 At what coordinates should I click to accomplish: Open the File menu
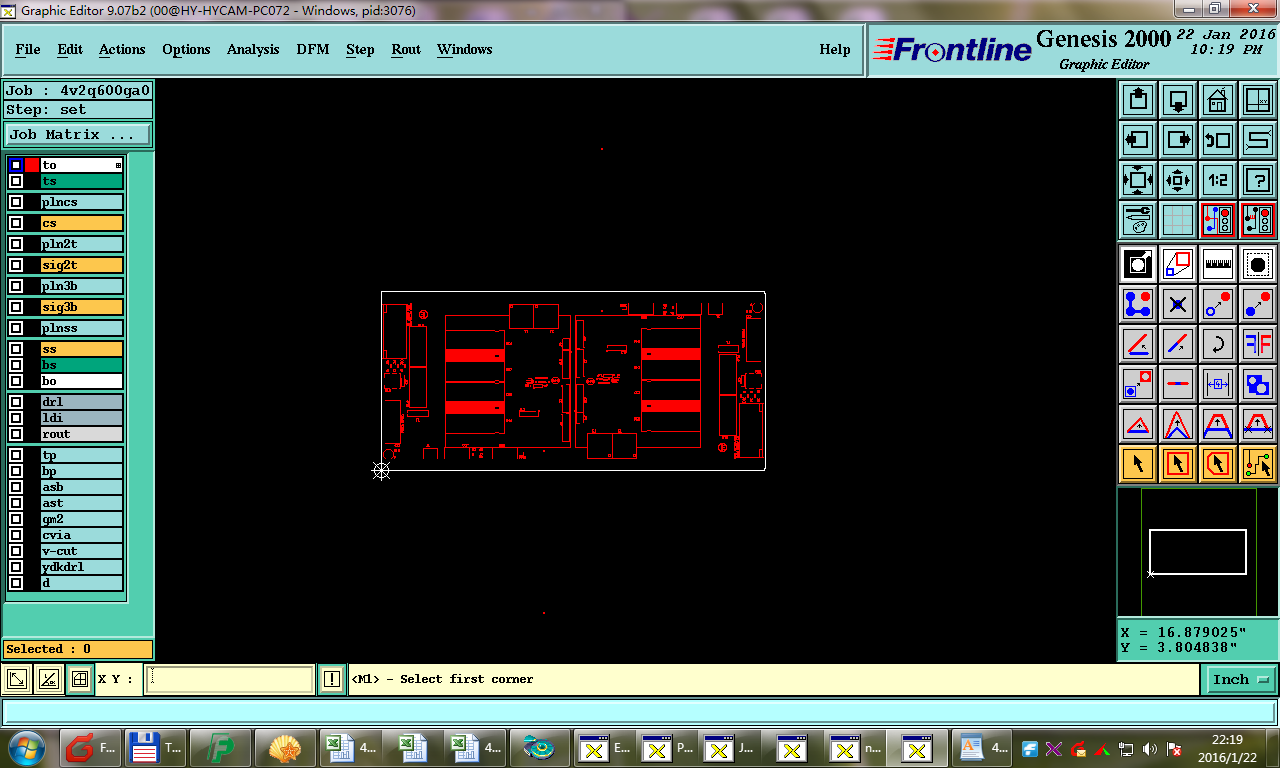(28, 49)
